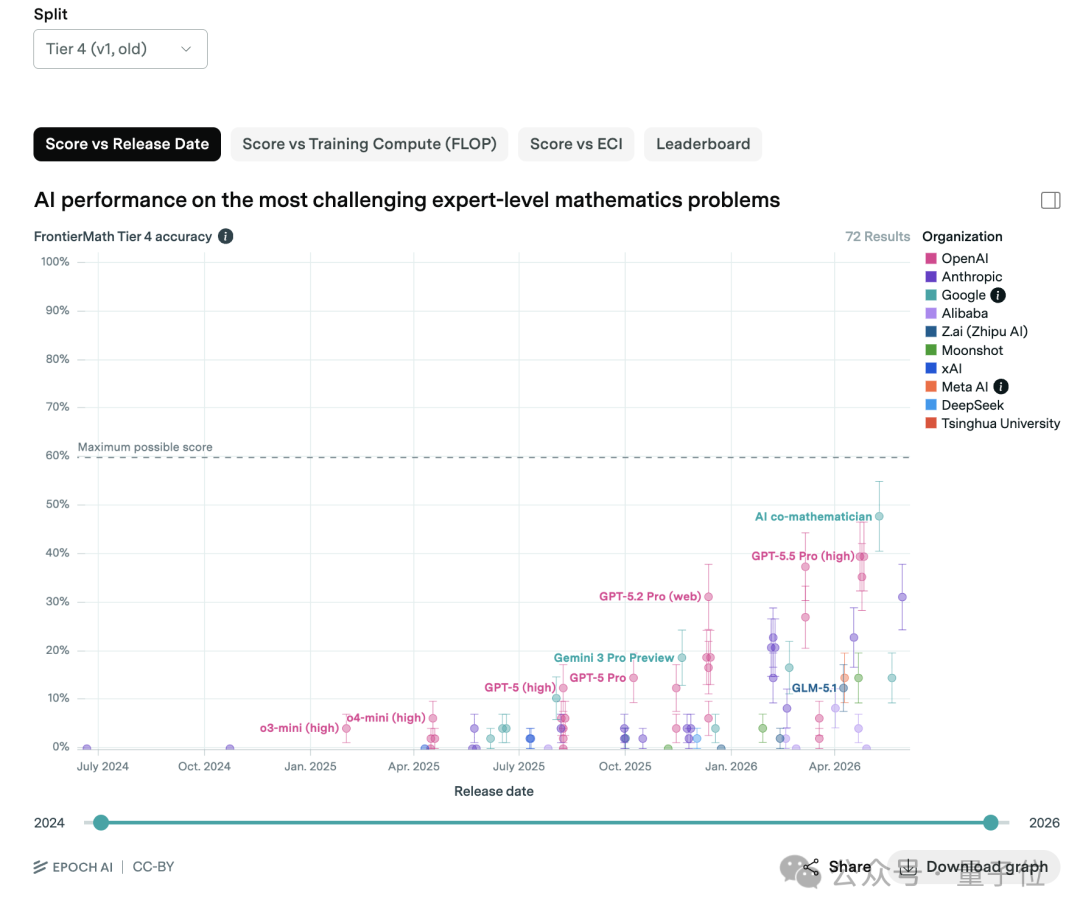1080x917 pixels.
Task: Click the 'Moonshot' legend label
Action: click(x=972, y=350)
